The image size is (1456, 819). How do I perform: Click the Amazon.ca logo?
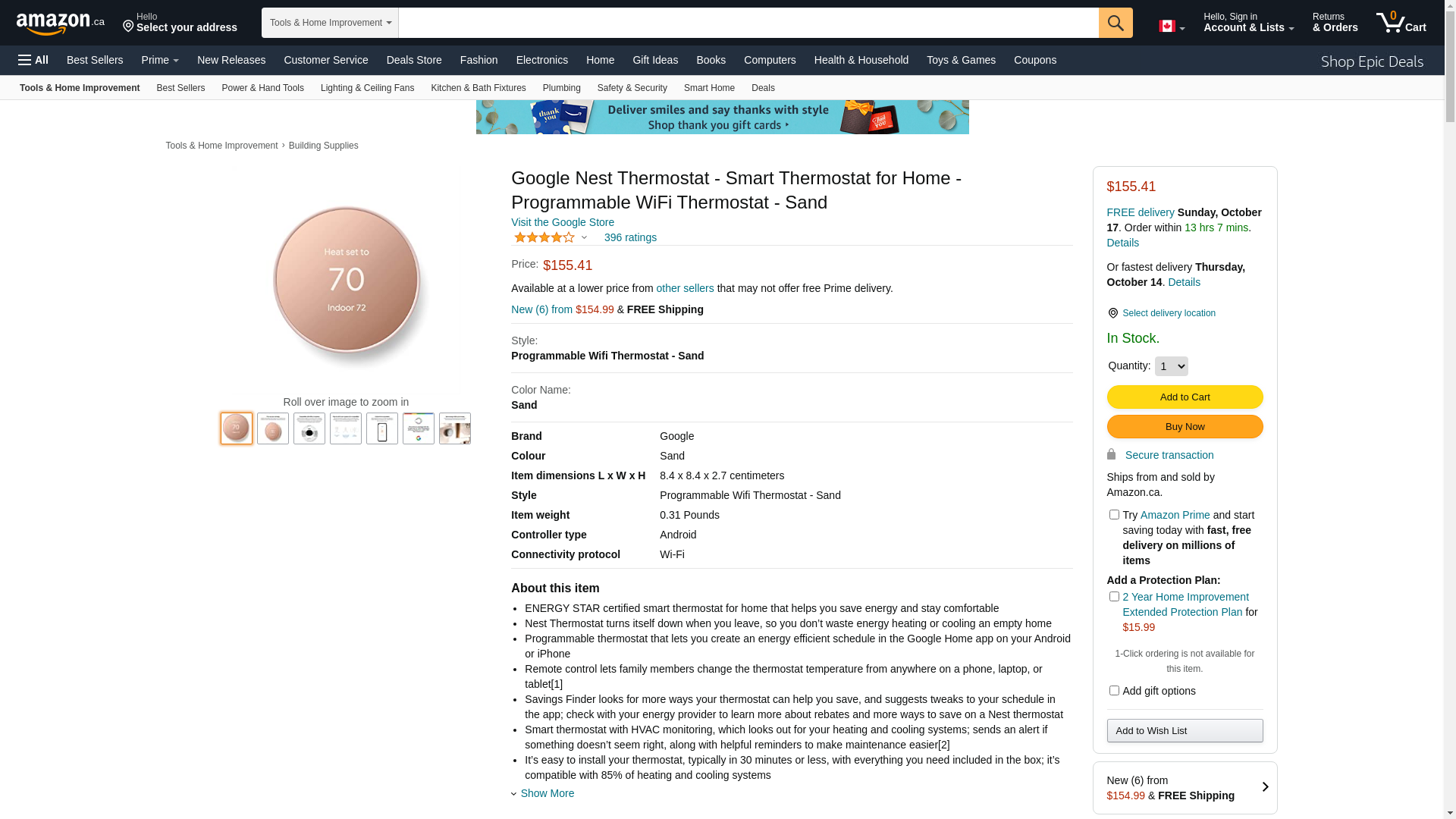click(x=60, y=24)
